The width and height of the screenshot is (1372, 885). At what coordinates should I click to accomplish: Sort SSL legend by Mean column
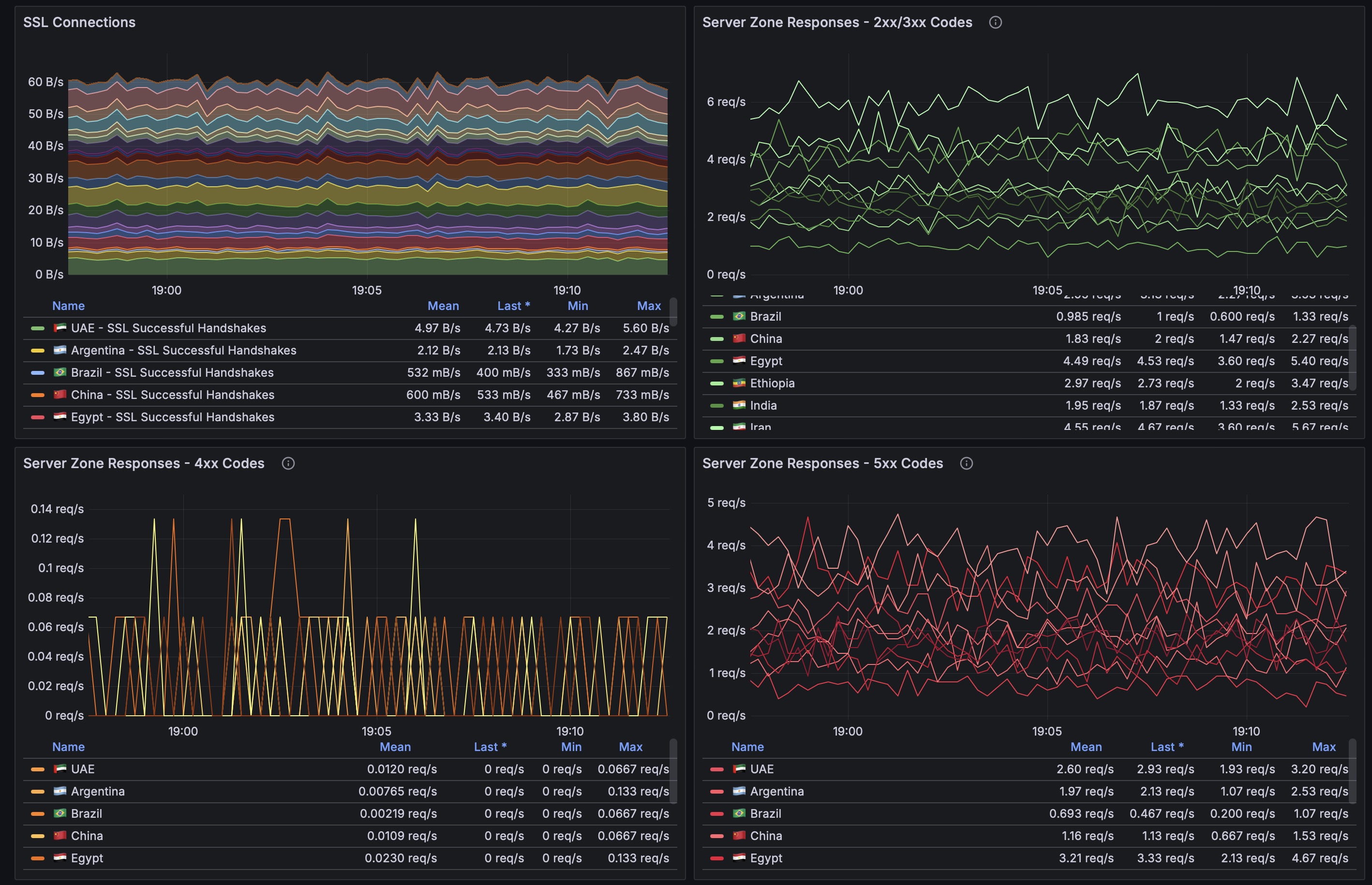tap(443, 306)
